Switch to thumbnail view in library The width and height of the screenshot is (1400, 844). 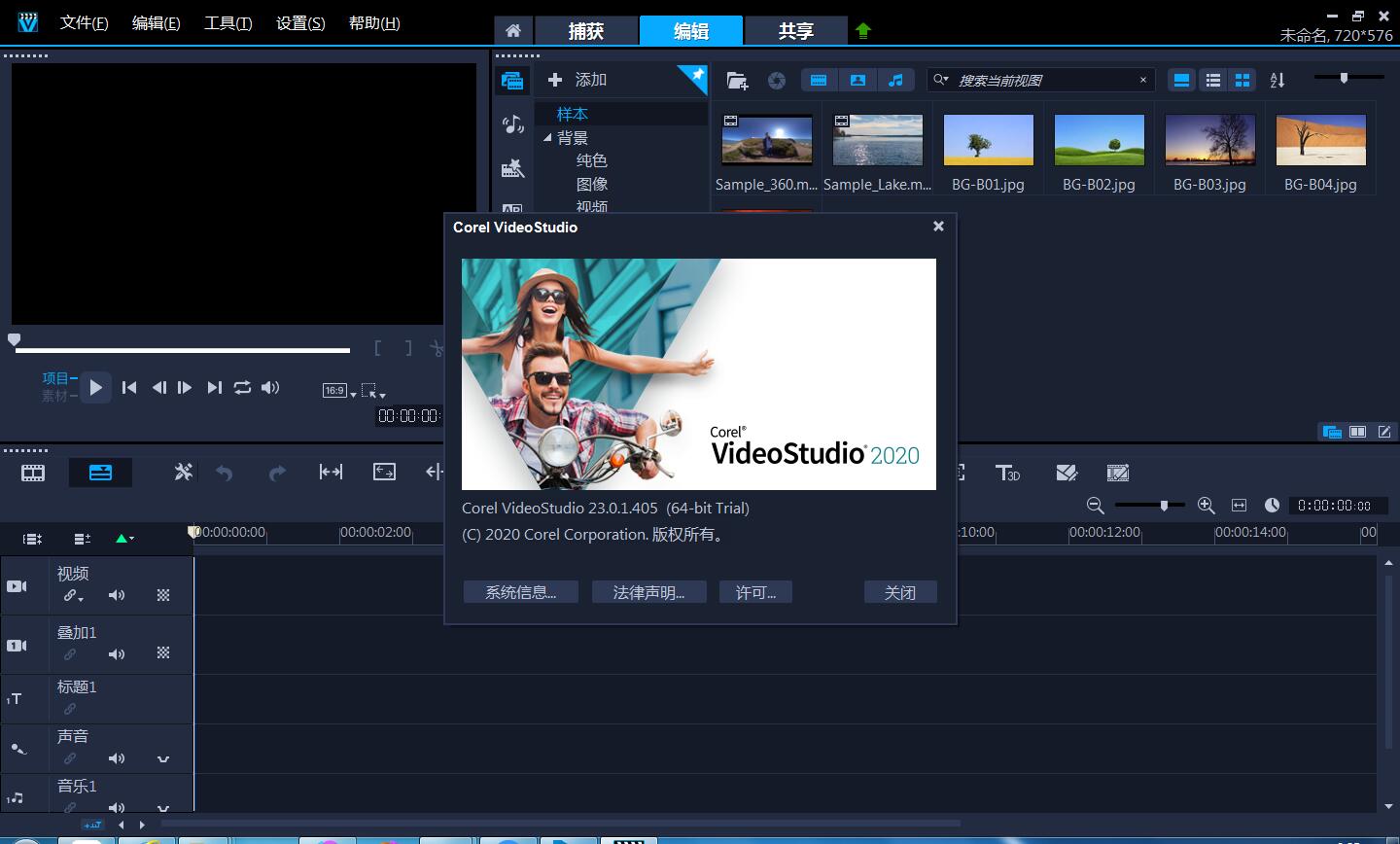click(x=1242, y=81)
